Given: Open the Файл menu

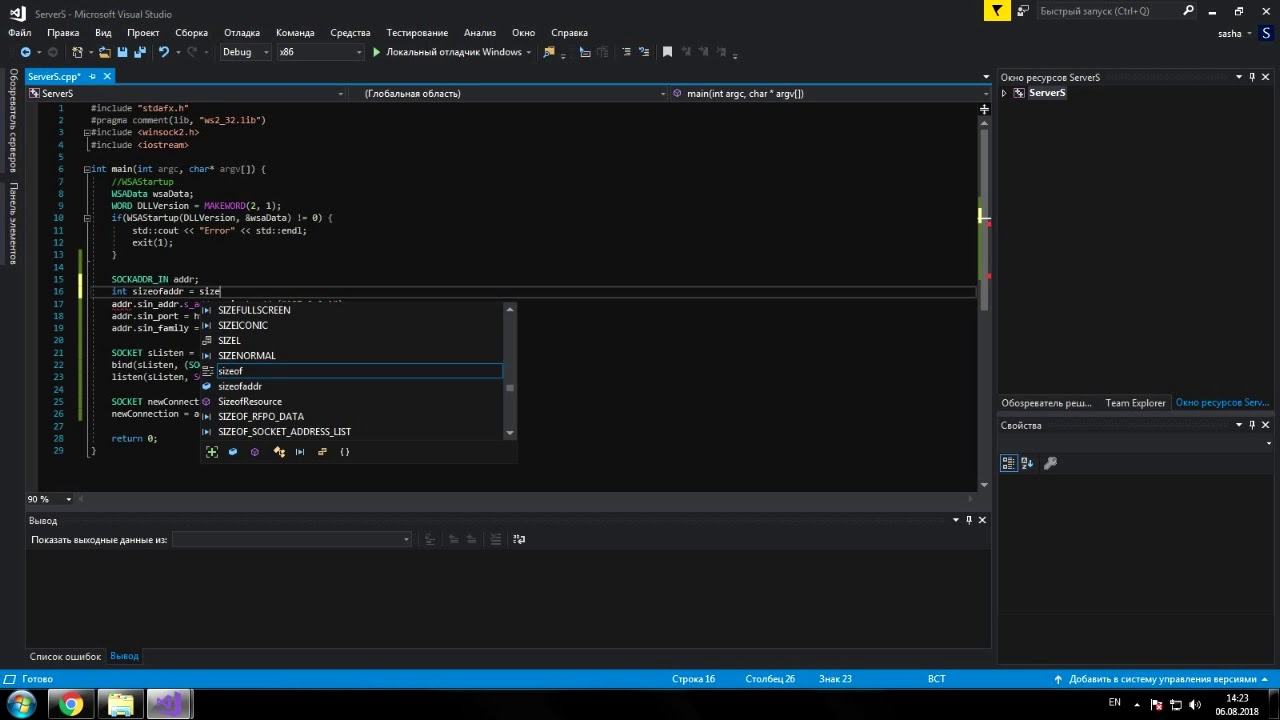Looking at the screenshot, I should (19, 32).
